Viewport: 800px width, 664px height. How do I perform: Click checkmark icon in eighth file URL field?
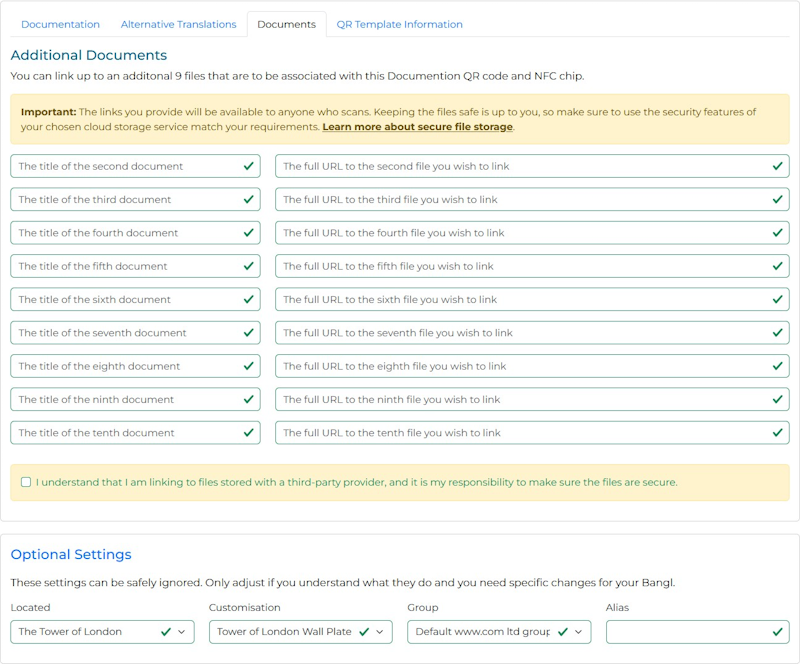click(777, 366)
